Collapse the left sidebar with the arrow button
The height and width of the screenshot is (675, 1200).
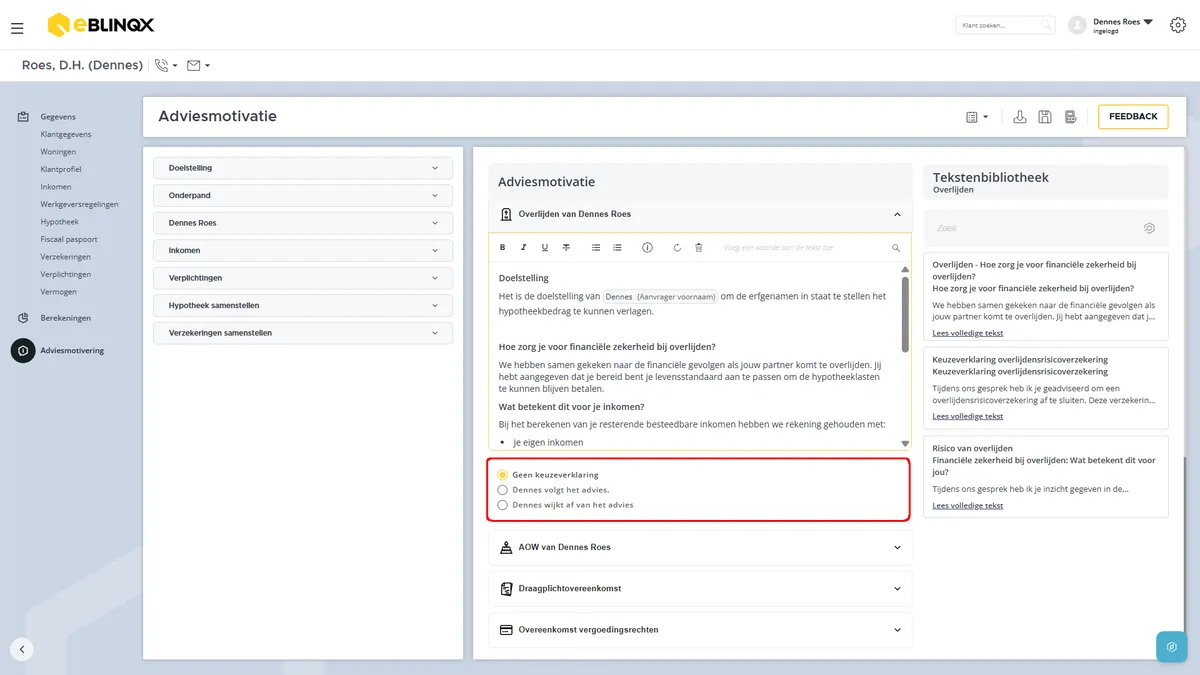[22, 649]
